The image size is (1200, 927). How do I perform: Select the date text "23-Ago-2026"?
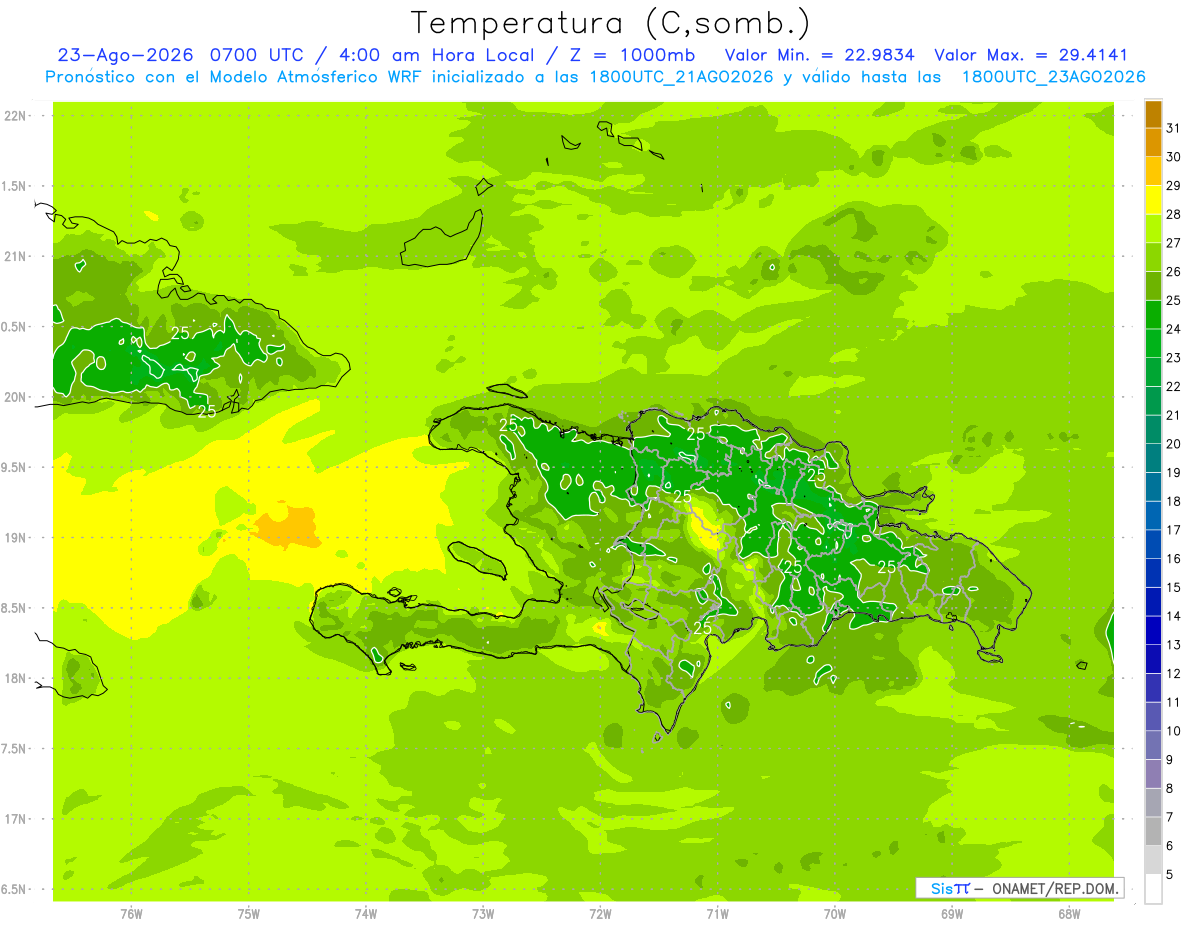126,55
